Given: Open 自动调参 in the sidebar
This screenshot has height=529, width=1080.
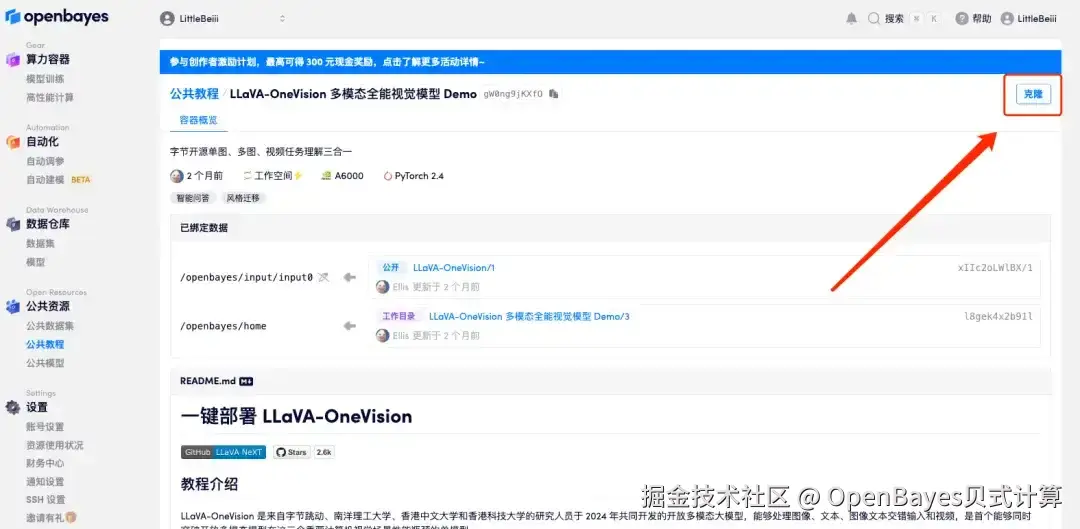Looking at the screenshot, I should 45,160.
